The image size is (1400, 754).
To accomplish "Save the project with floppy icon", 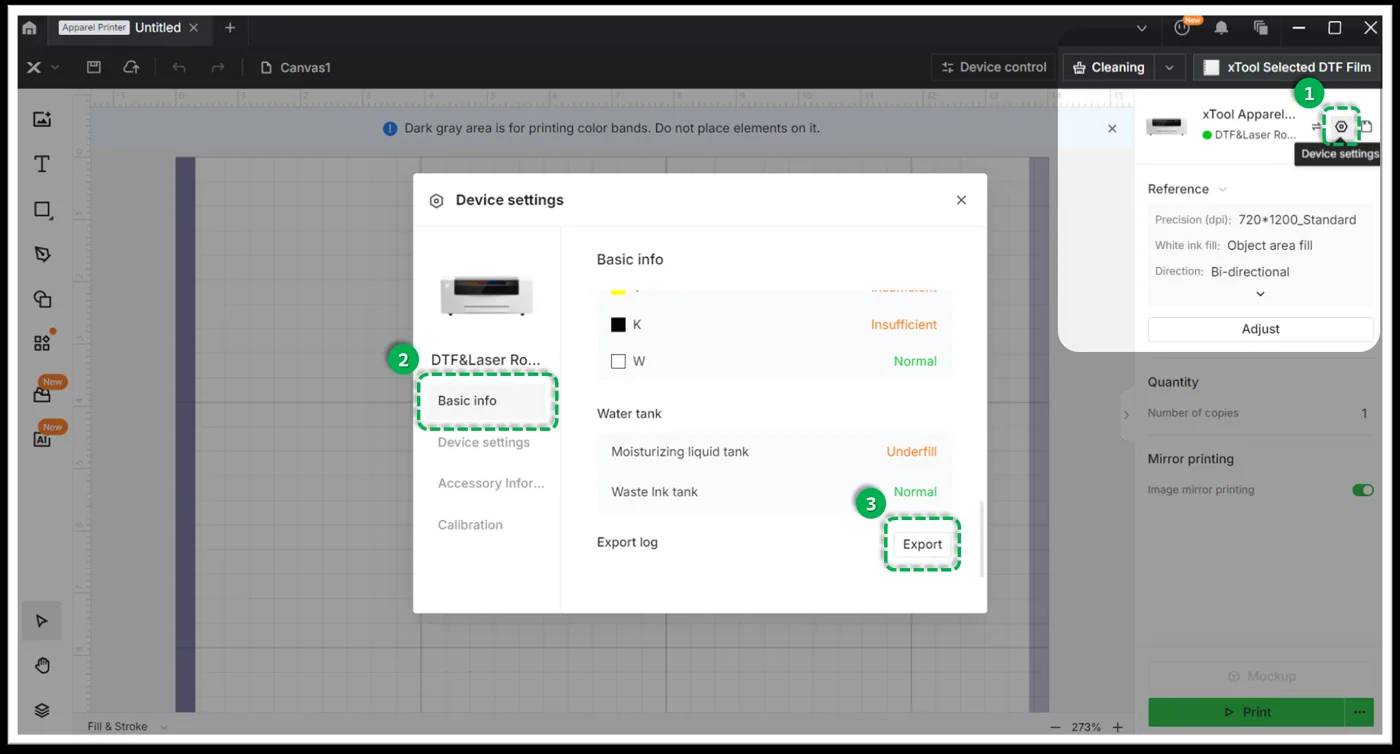I will (x=94, y=67).
